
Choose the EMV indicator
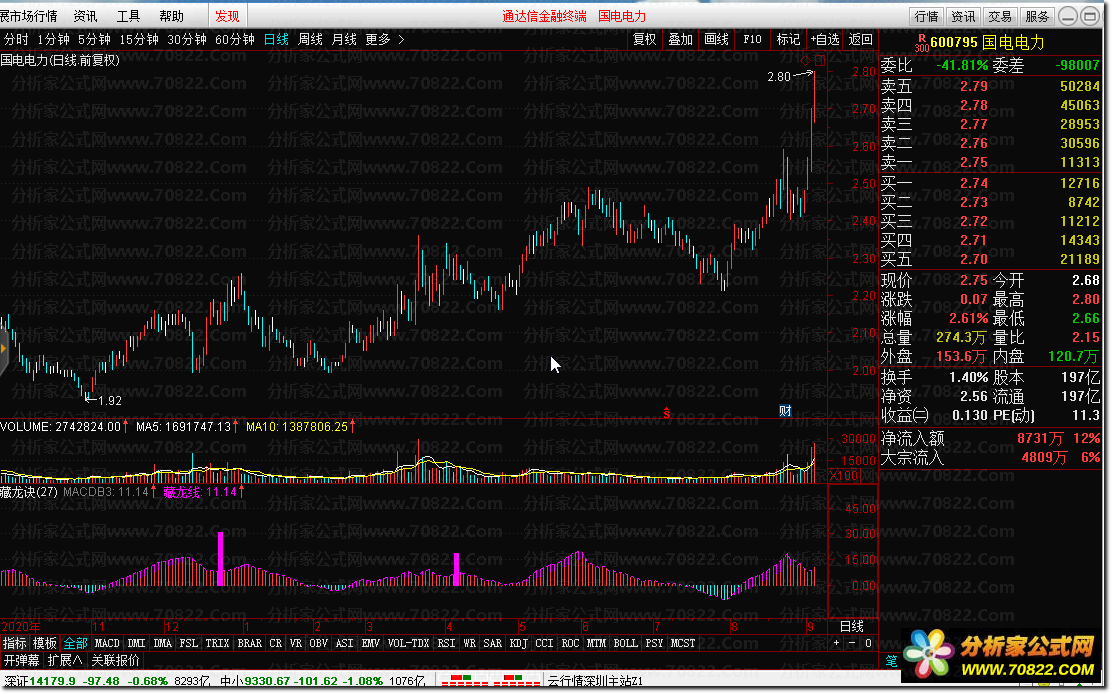click(371, 644)
